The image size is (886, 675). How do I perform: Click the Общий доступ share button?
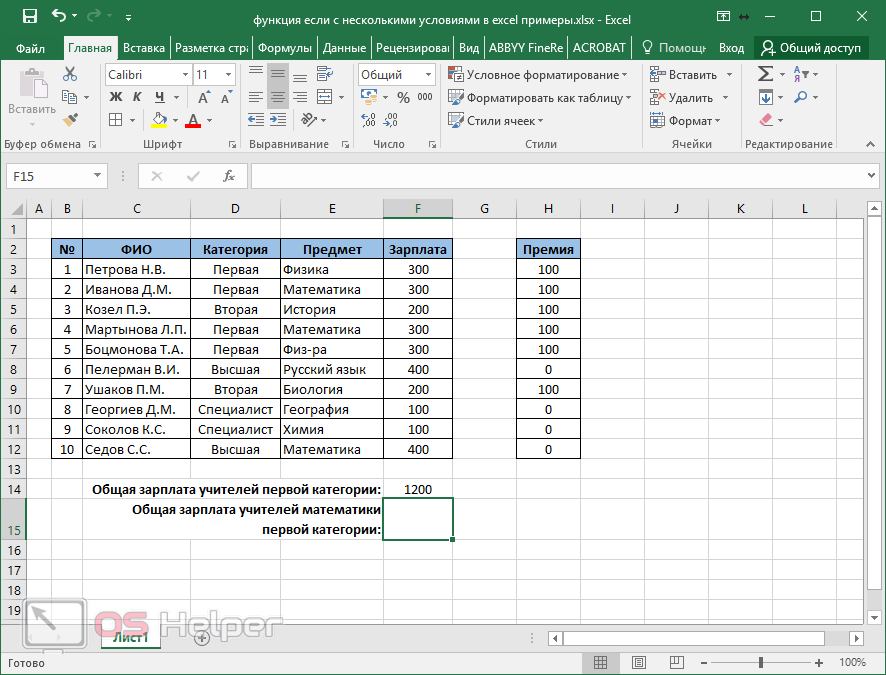(811, 47)
